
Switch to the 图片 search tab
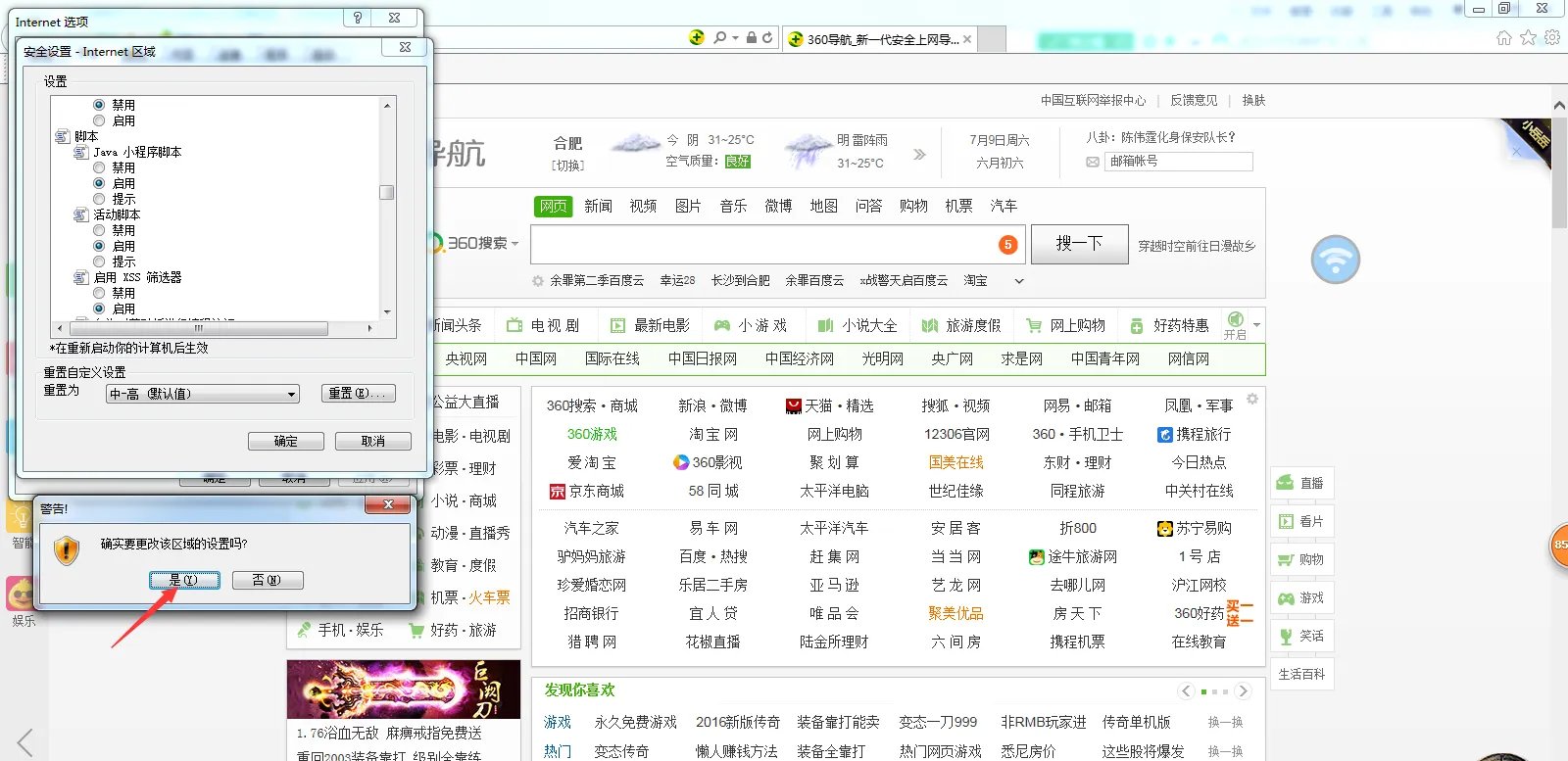[x=688, y=206]
